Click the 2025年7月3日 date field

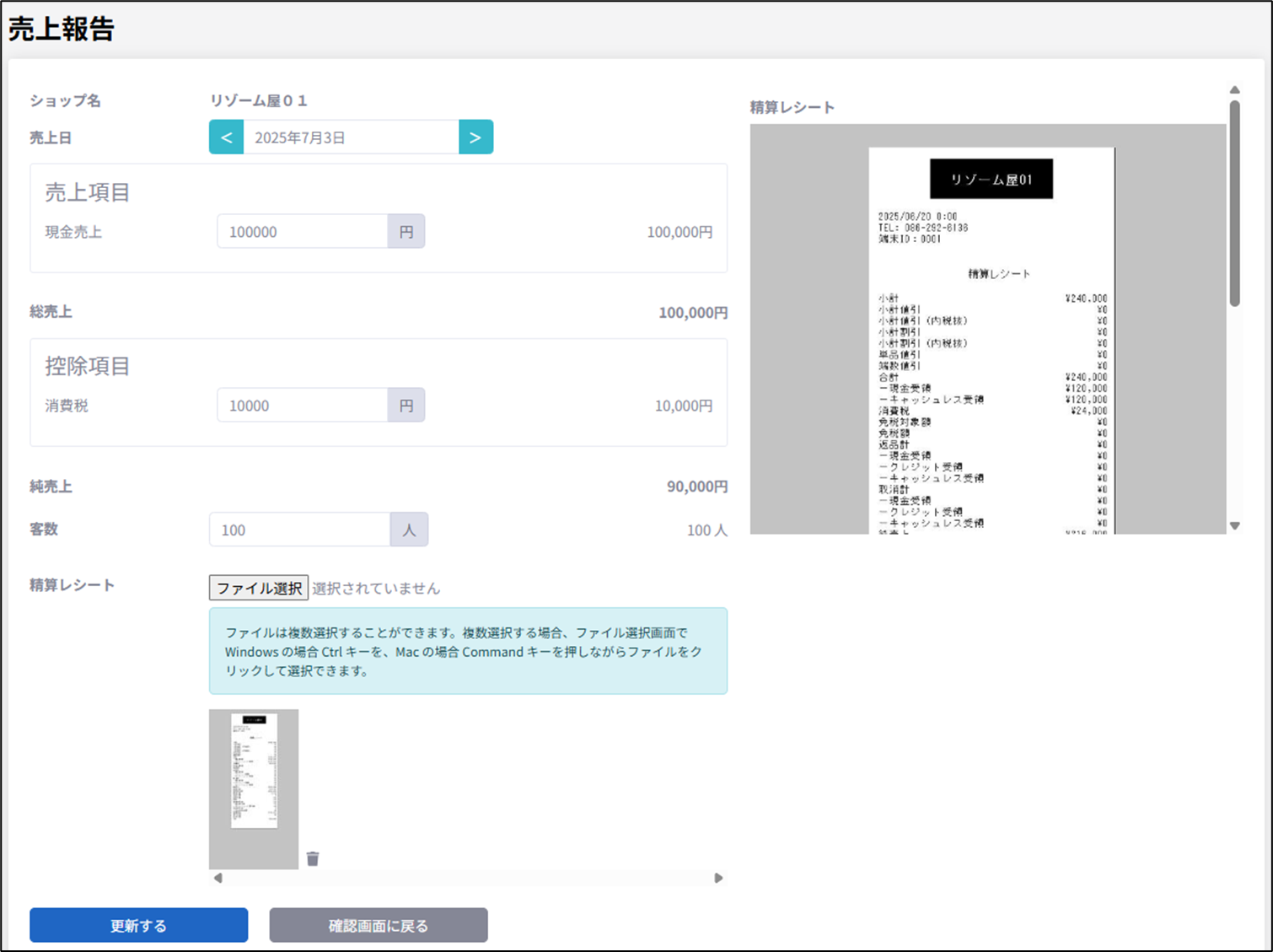351,137
